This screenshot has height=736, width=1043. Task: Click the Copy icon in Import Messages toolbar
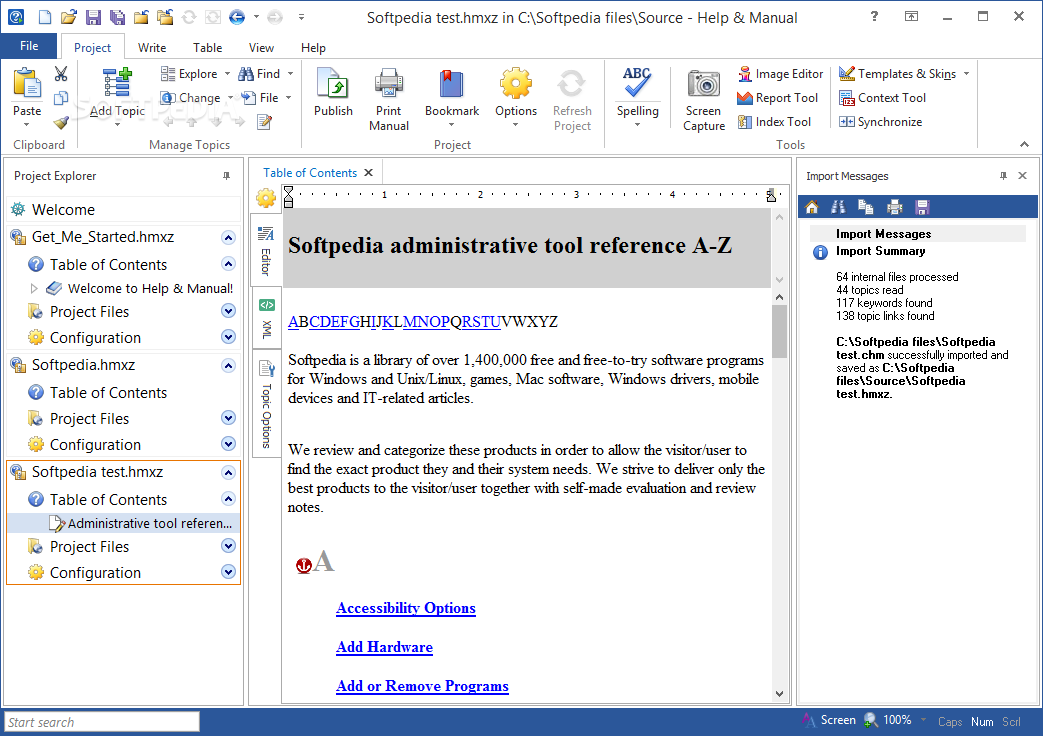[x=865, y=207]
